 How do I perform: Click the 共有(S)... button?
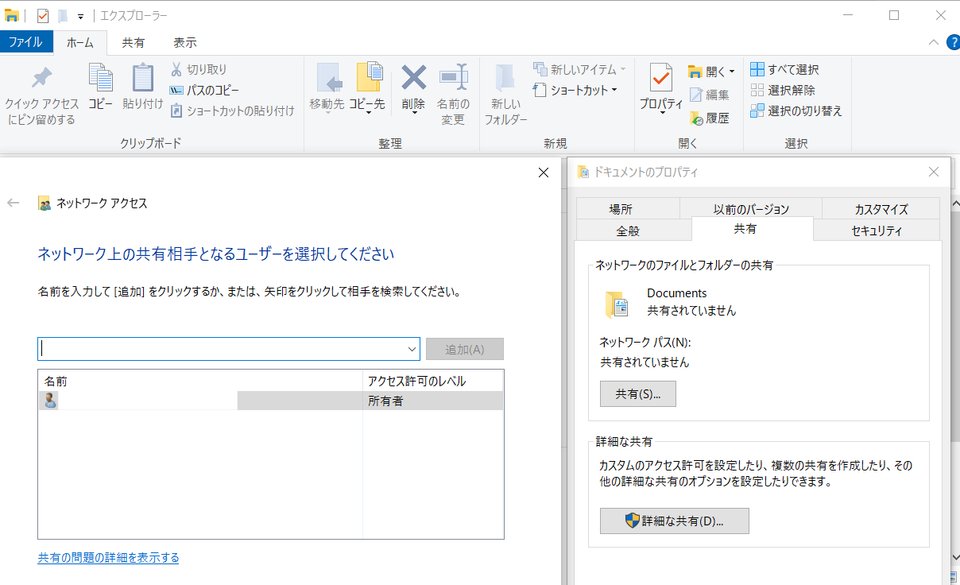(638, 393)
